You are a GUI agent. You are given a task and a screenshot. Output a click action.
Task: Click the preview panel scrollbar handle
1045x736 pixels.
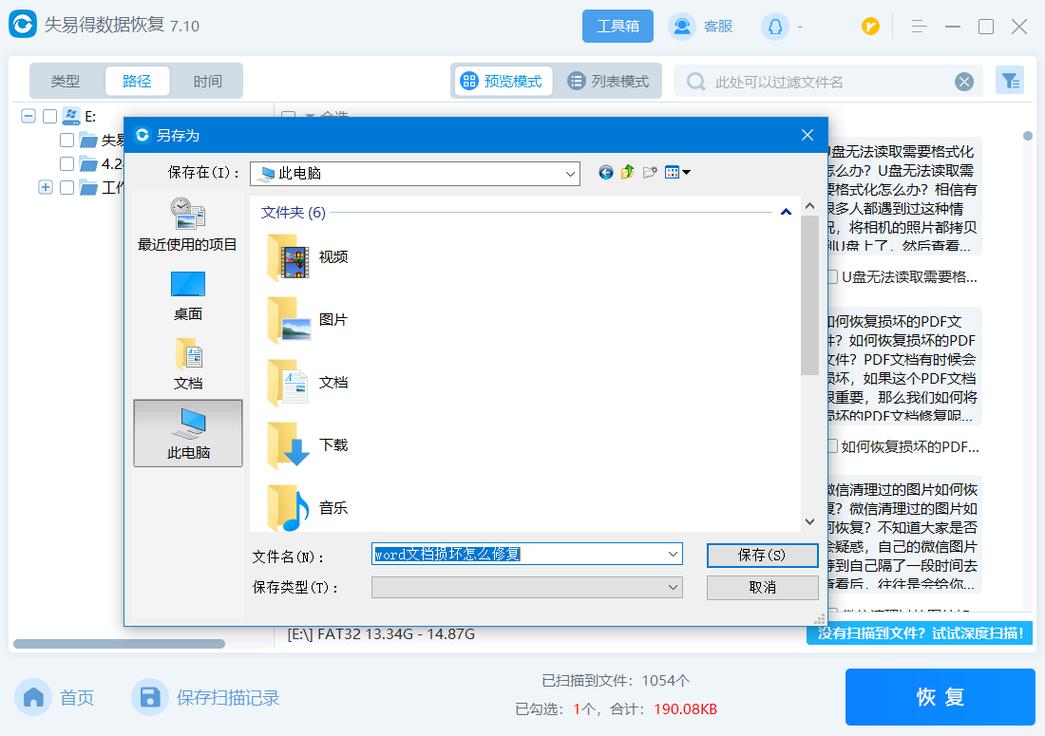(x=1027, y=136)
